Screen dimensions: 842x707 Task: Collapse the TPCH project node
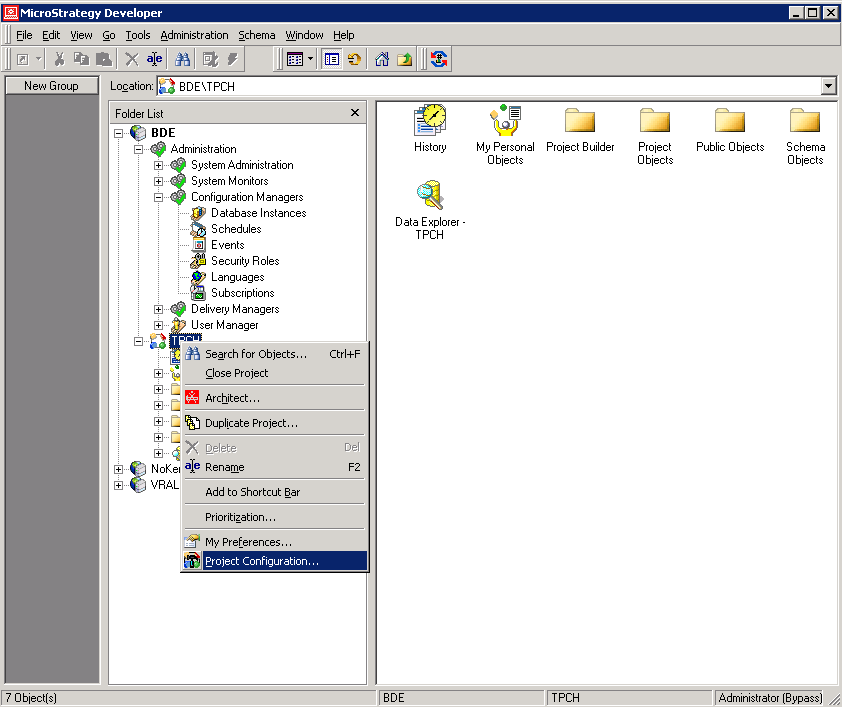point(139,341)
